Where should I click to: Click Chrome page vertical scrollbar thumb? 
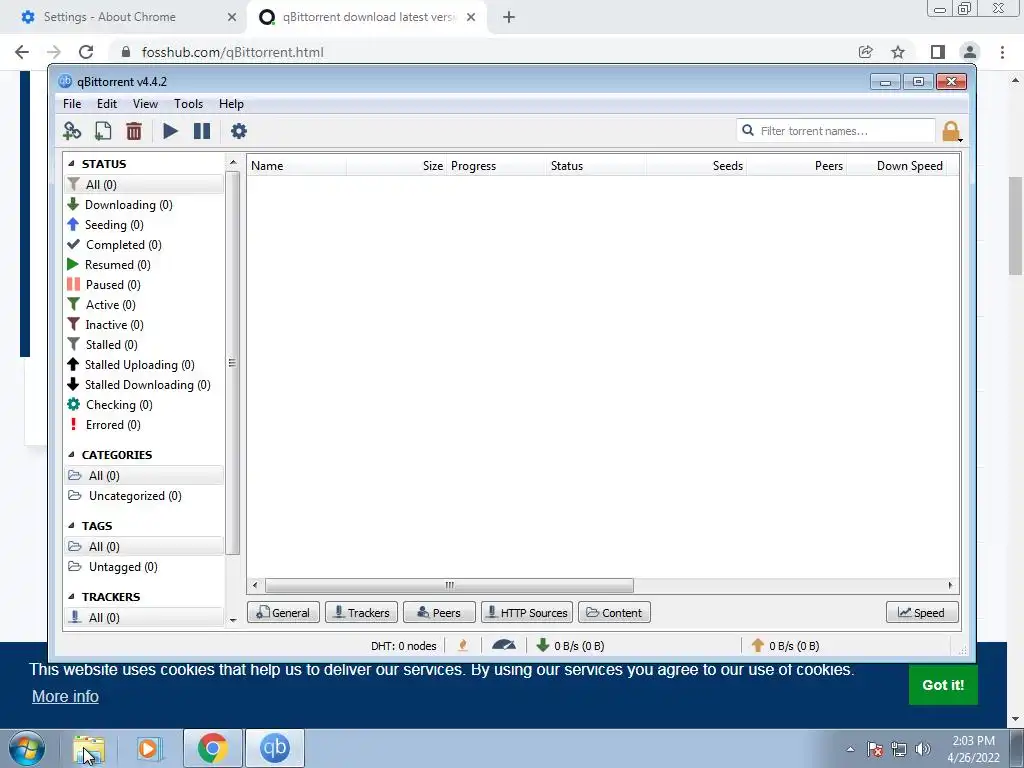pyautogui.click(x=1016, y=226)
